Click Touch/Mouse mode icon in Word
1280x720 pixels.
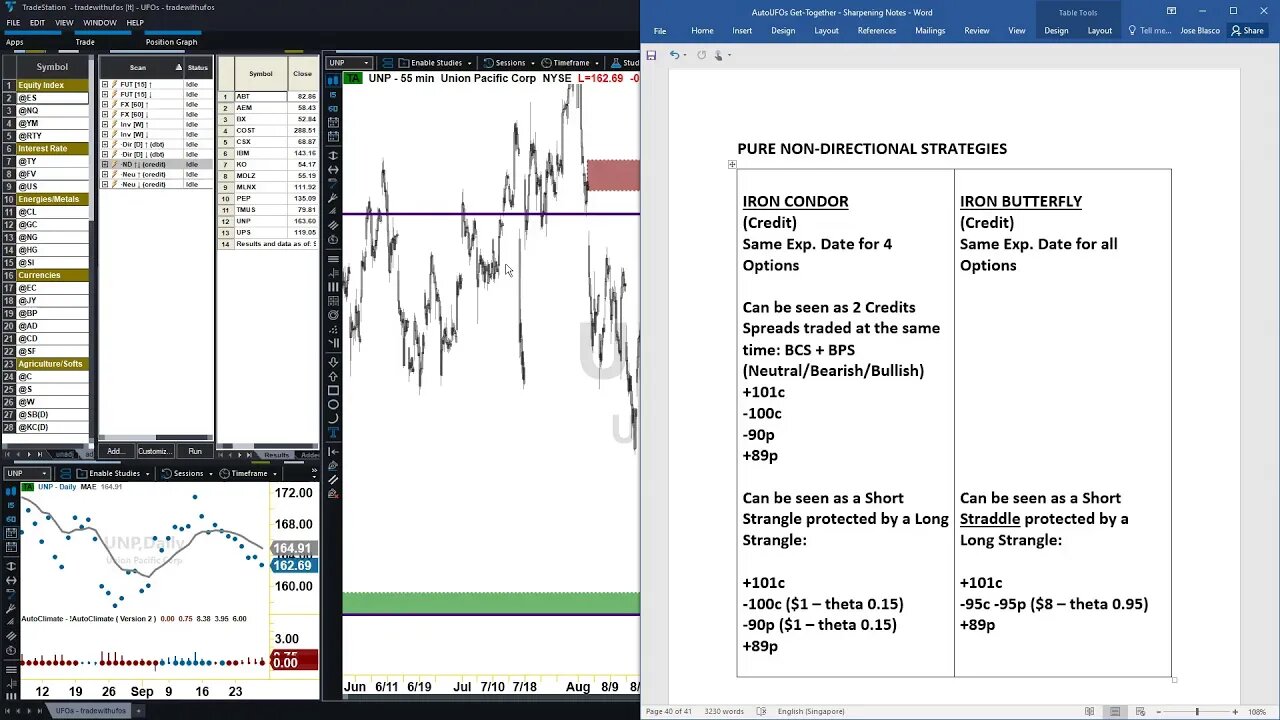click(x=718, y=55)
